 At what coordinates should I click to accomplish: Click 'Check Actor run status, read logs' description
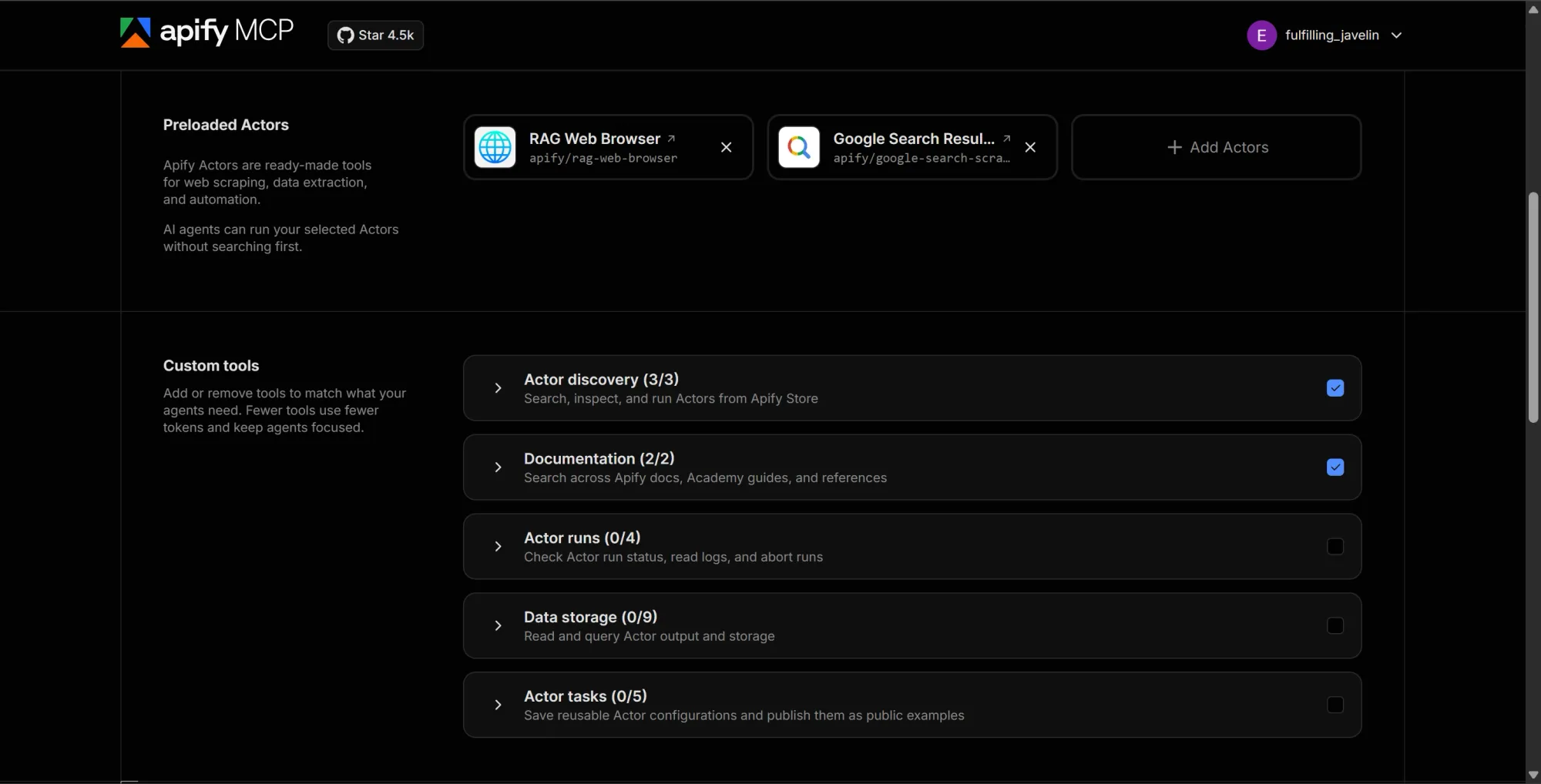673,558
